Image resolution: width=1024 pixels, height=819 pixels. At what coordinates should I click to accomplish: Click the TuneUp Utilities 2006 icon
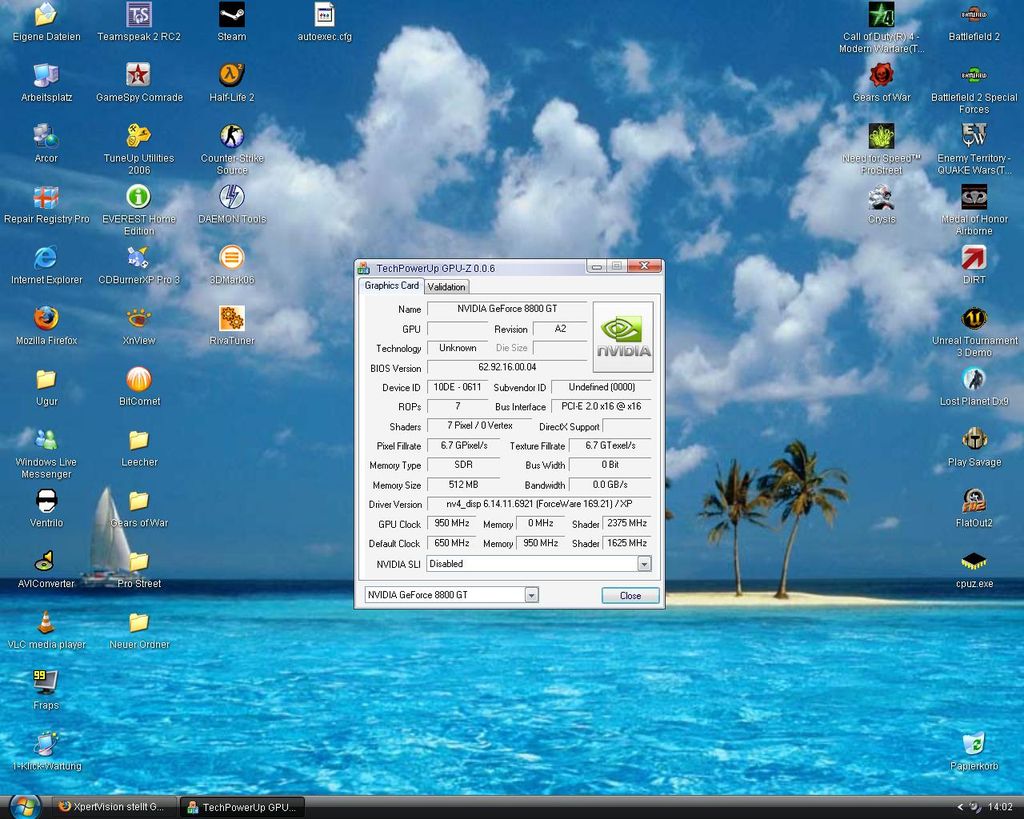tap(138, 136)
